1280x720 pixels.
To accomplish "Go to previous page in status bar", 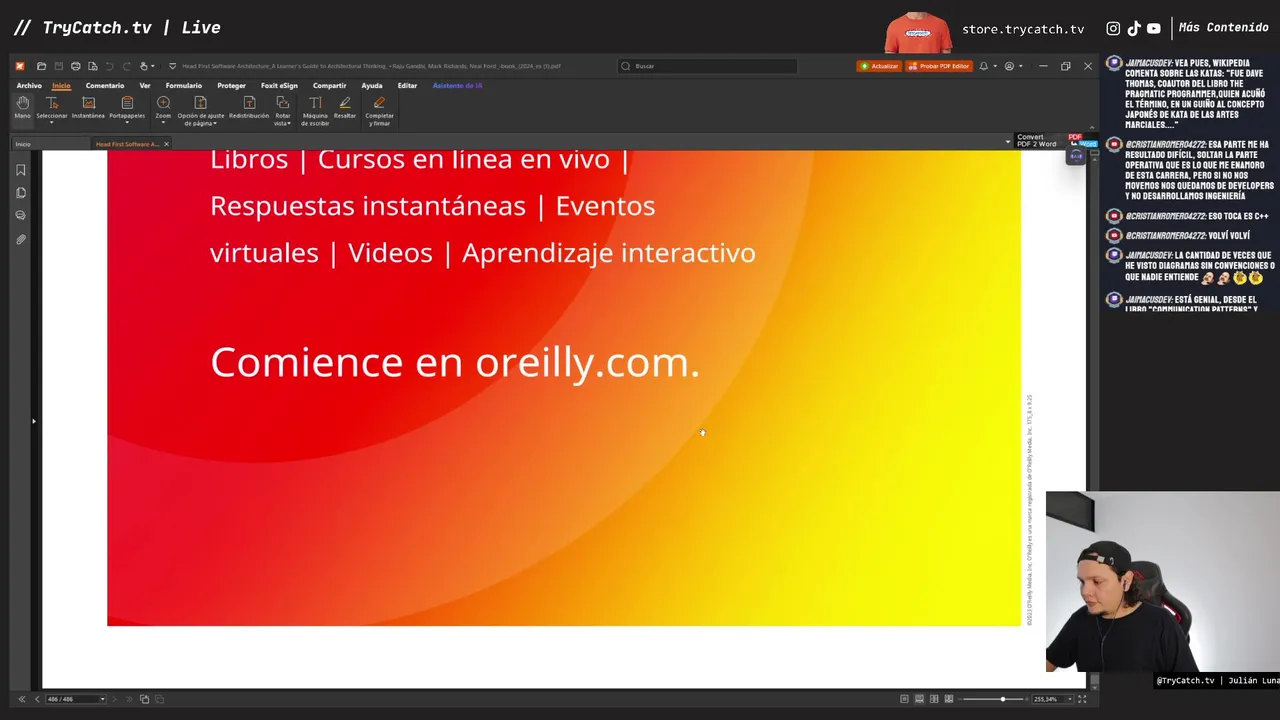I will [x=37, y=699].
